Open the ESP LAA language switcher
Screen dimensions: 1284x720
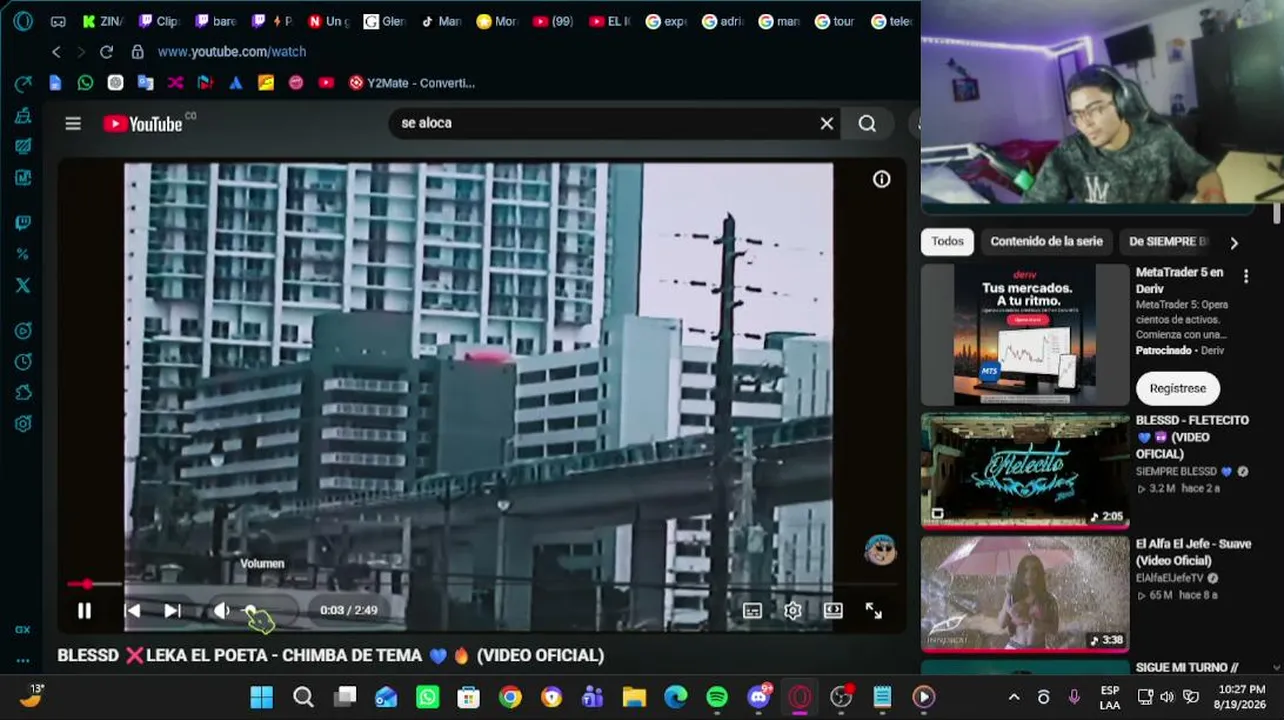pos(1110,697)
